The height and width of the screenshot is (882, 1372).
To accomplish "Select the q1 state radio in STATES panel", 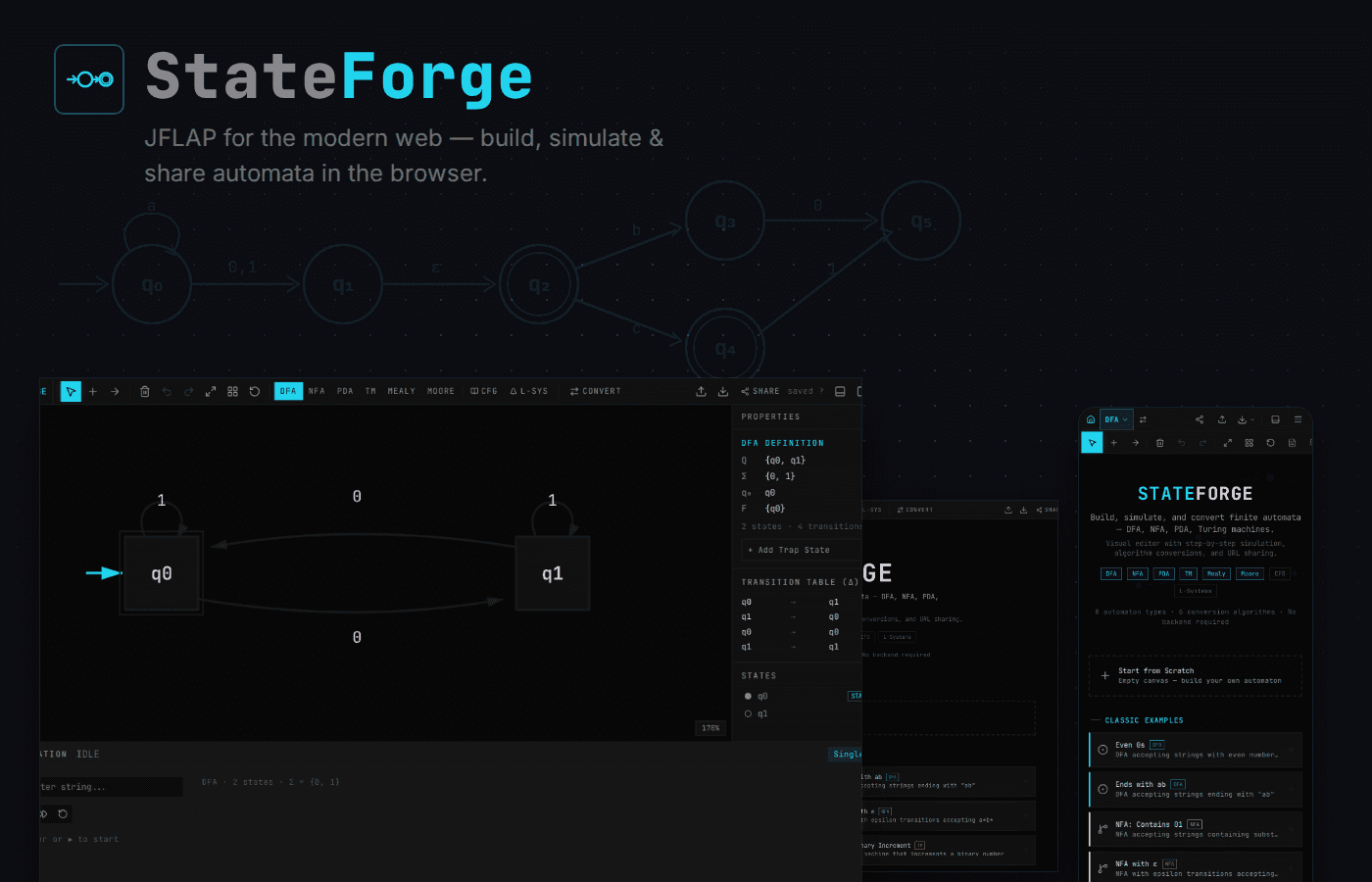I will point(747,713).
